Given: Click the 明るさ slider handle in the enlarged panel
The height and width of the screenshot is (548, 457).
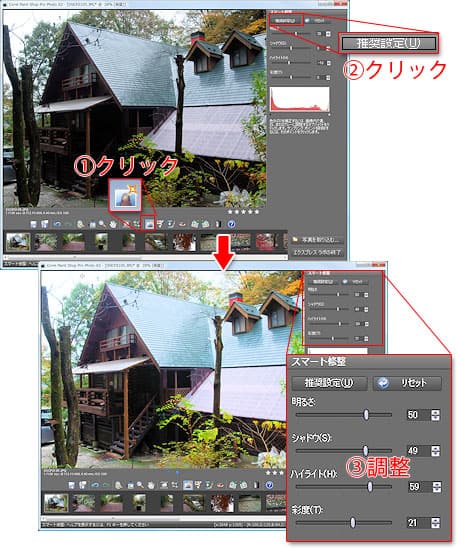Looking at the screenshot, I should click(x=366, y=415).
